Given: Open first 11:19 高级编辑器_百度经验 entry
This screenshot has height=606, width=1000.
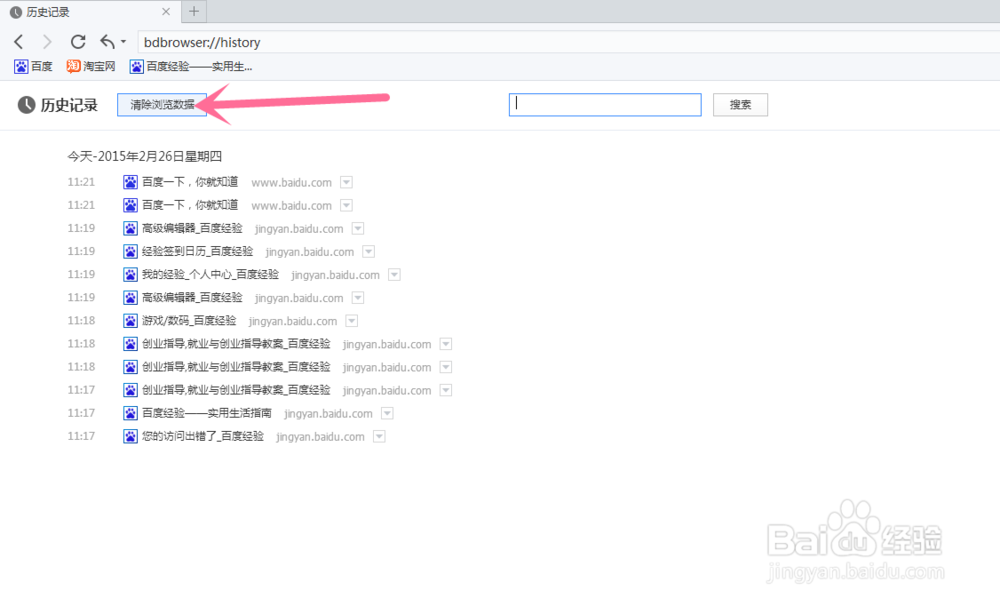Looking at the screenshot, I should tap(192, 228).
